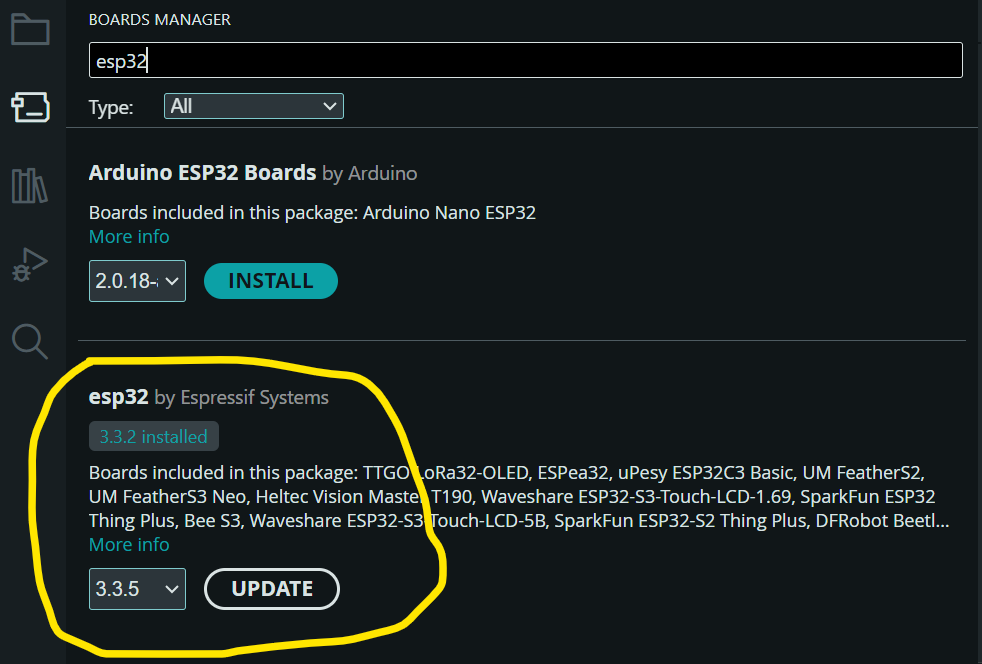This screenshot has height=664, width=982.
Task: Click the Search magnifier sidebar icon
Action: [x=30, y=342]
